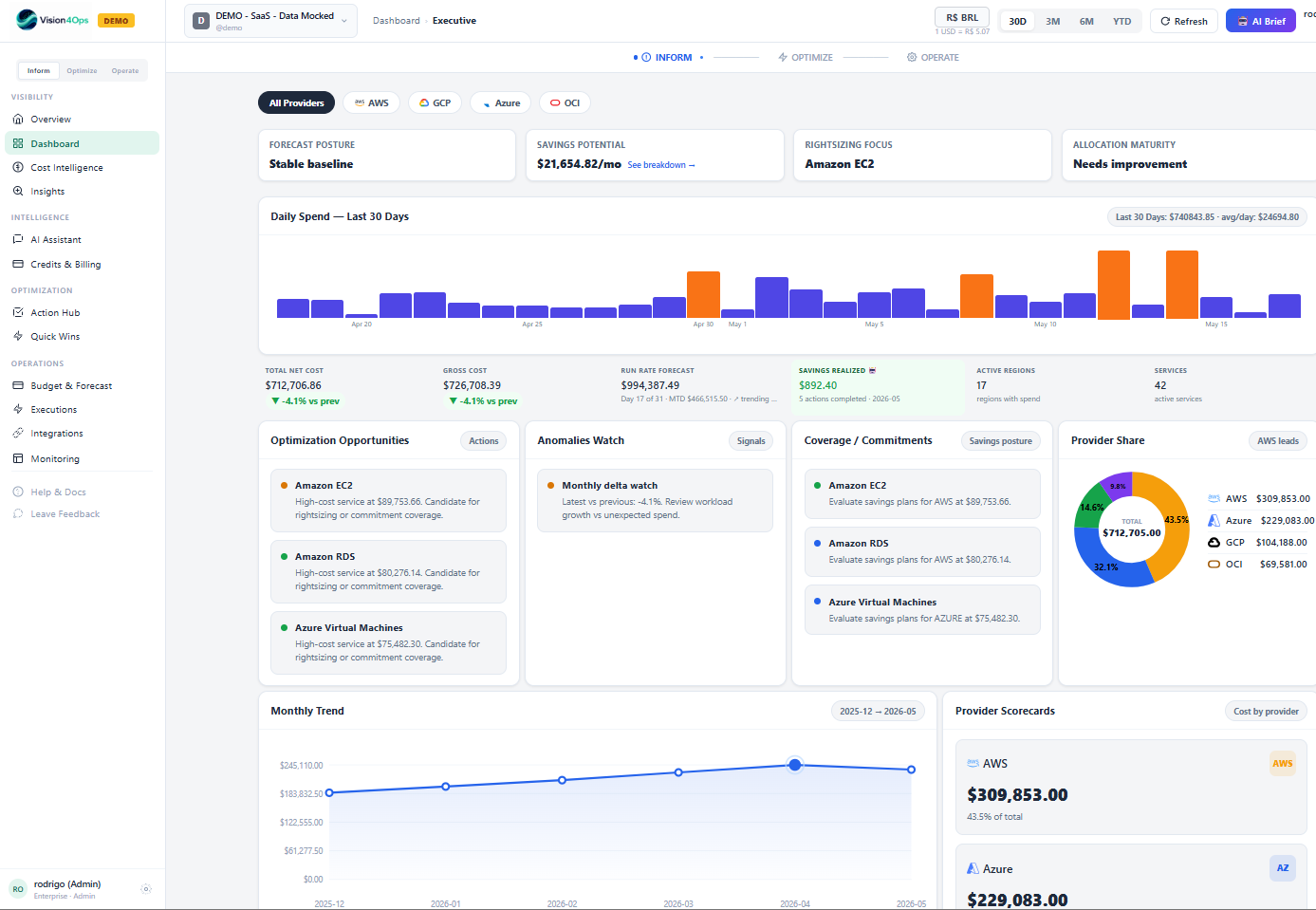The image size is (1316, 910).
Task: Click the user settings gear near rodrigo
Action: (x=146, y=889)
